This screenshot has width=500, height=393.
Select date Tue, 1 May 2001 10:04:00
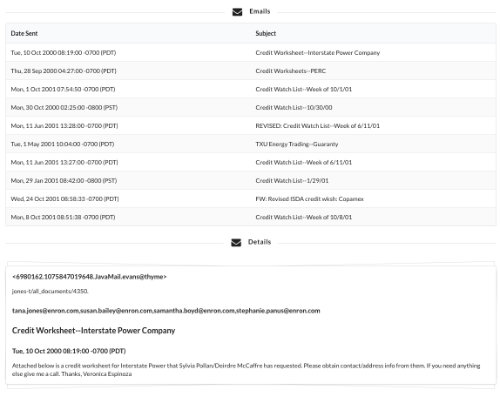click(x=62, y=144)
